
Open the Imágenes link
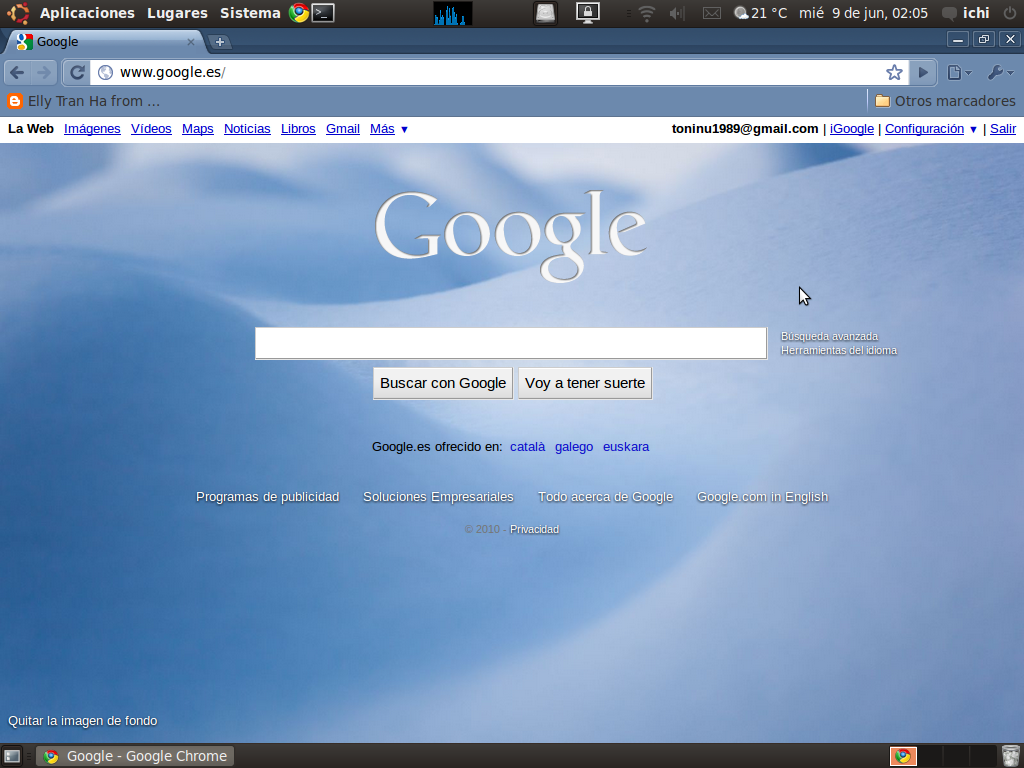[92, 129]
